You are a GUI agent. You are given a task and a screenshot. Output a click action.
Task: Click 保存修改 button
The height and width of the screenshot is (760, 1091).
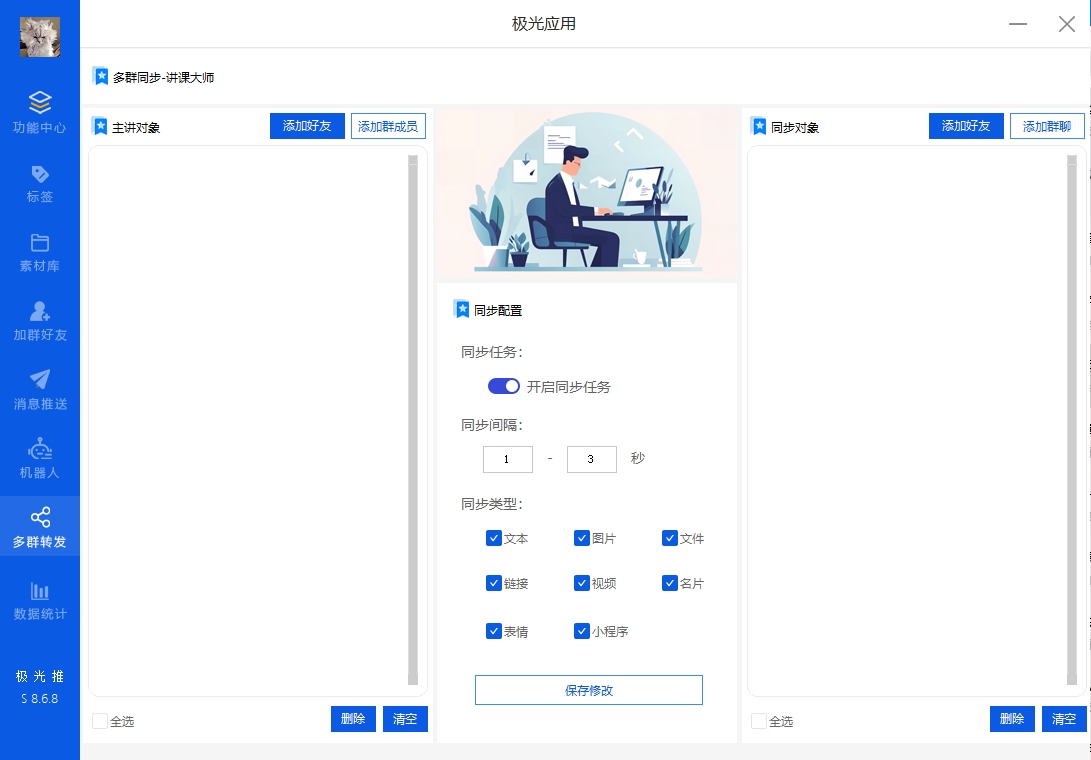(588, 690)
